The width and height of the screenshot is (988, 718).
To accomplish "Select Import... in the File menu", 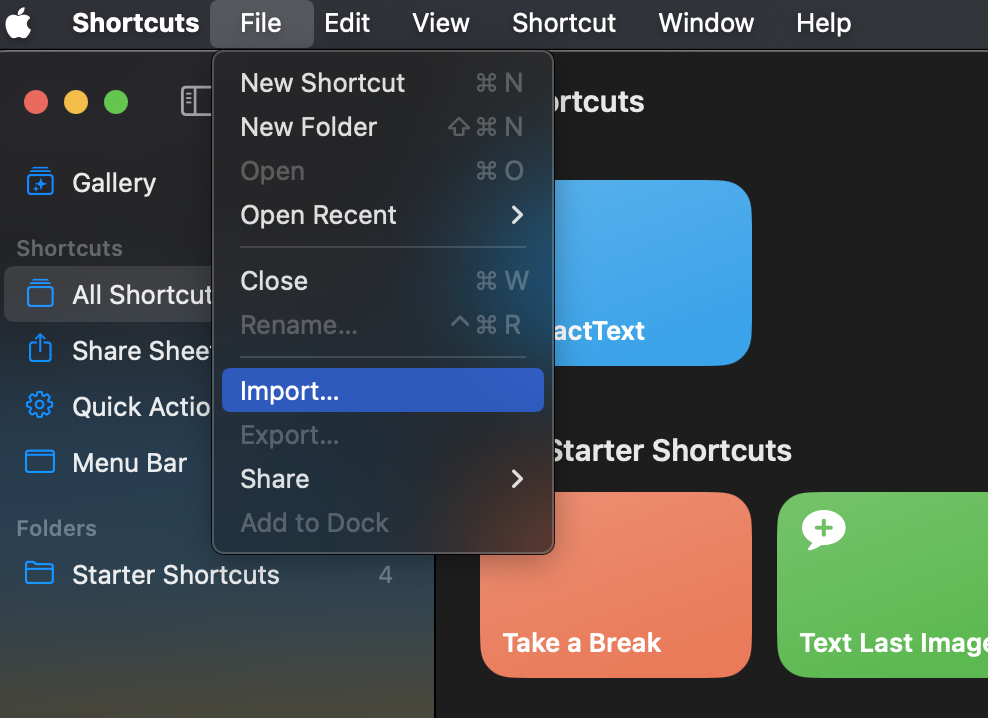I will (x=382, y=390).
